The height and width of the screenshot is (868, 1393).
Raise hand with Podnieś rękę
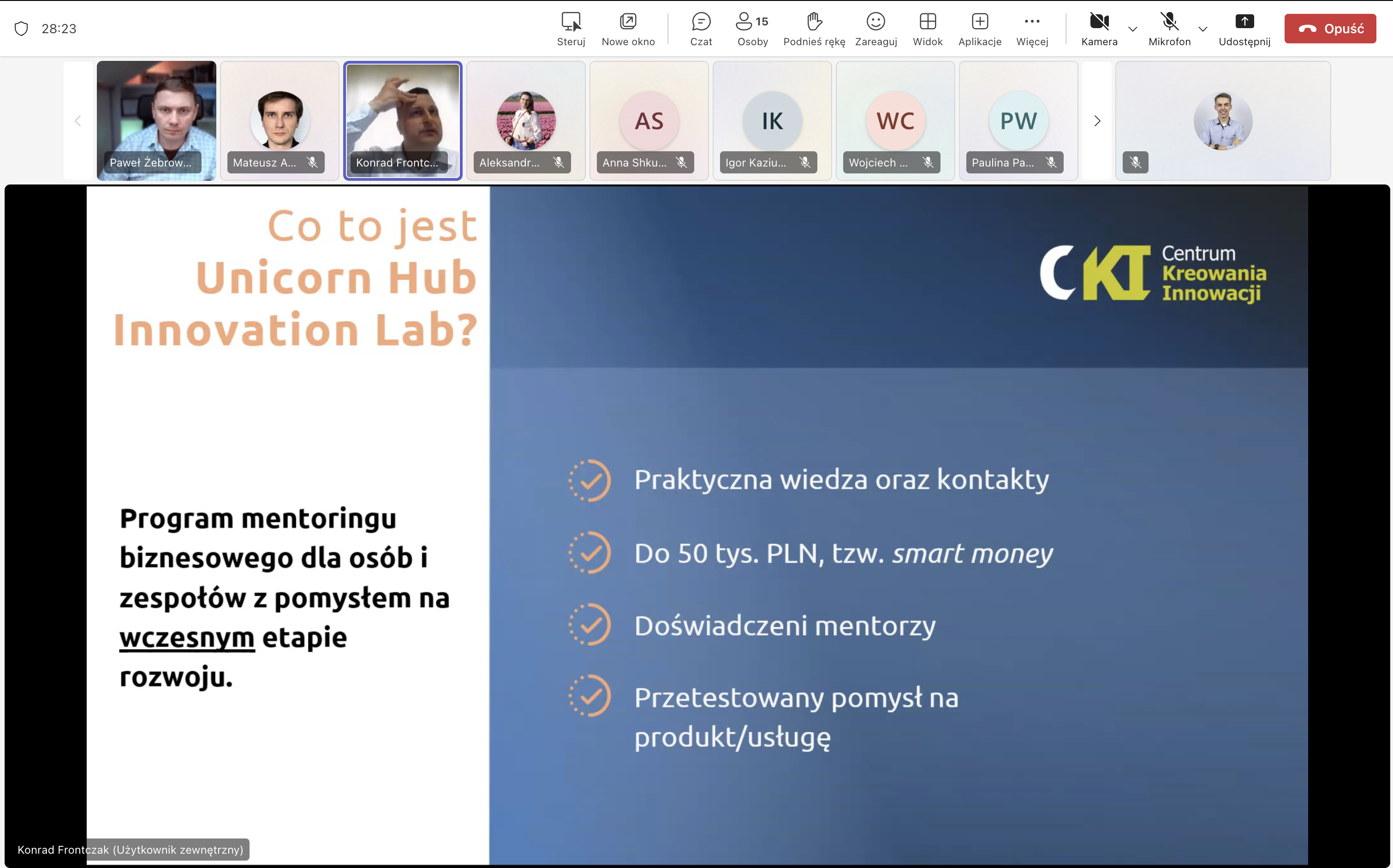click(x=814, y=29)
